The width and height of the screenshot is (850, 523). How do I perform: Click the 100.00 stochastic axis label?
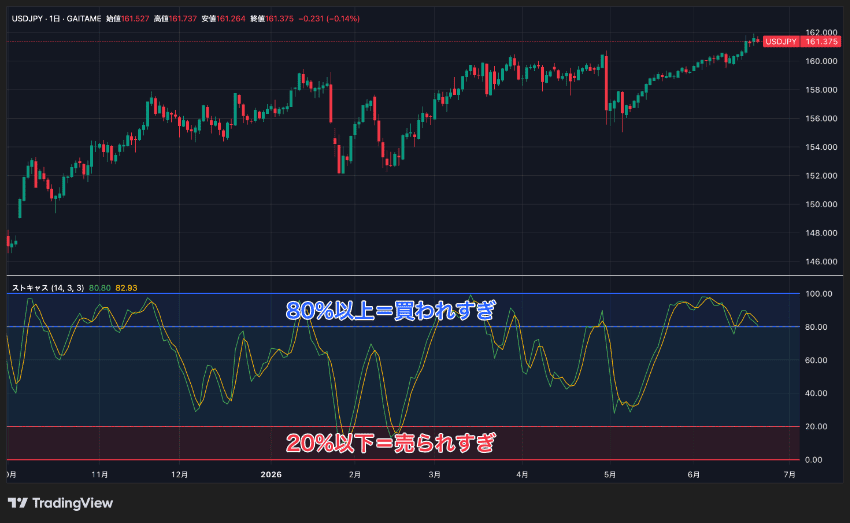click(x=819, y=294)
